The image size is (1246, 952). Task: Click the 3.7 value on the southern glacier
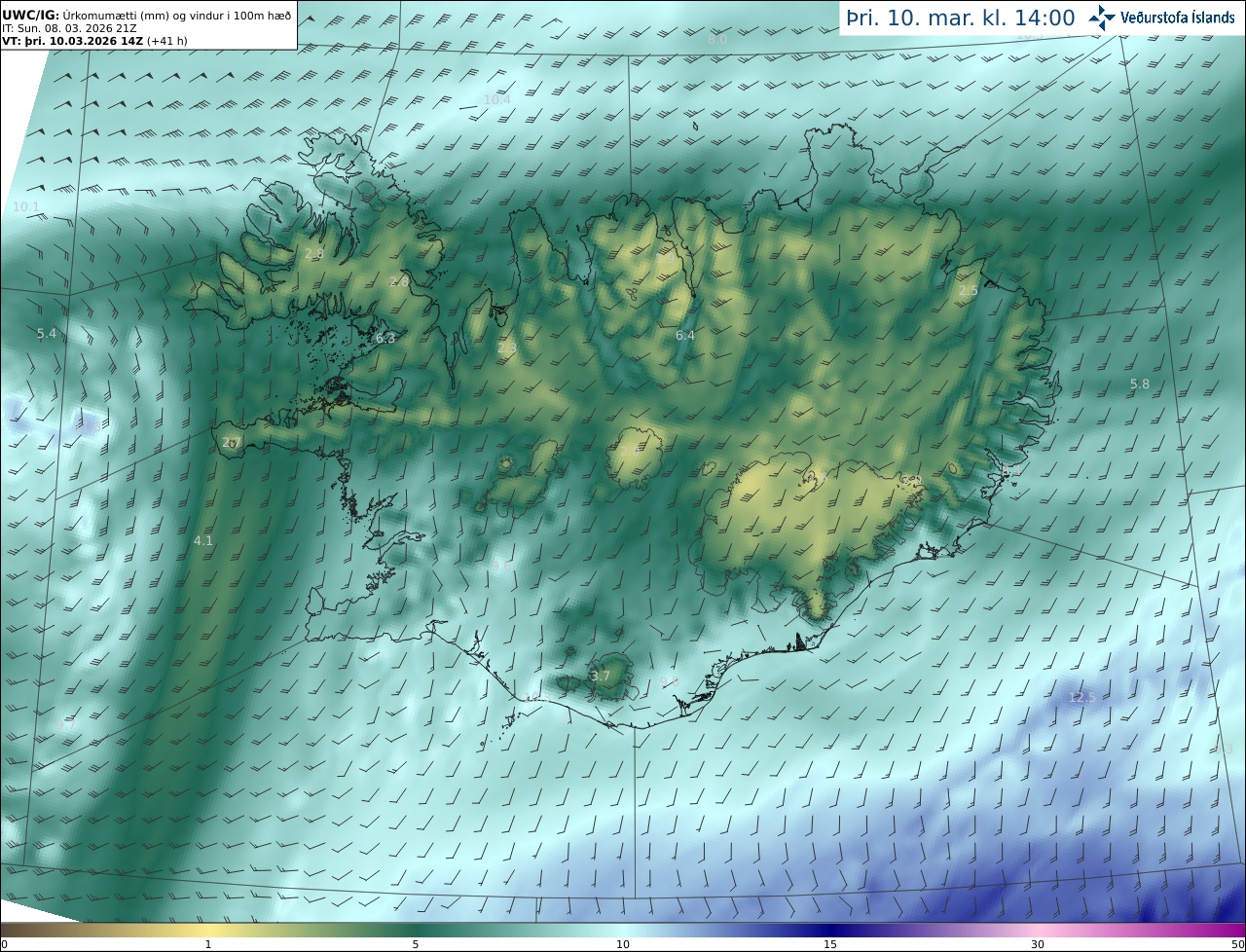pos(601,676)
